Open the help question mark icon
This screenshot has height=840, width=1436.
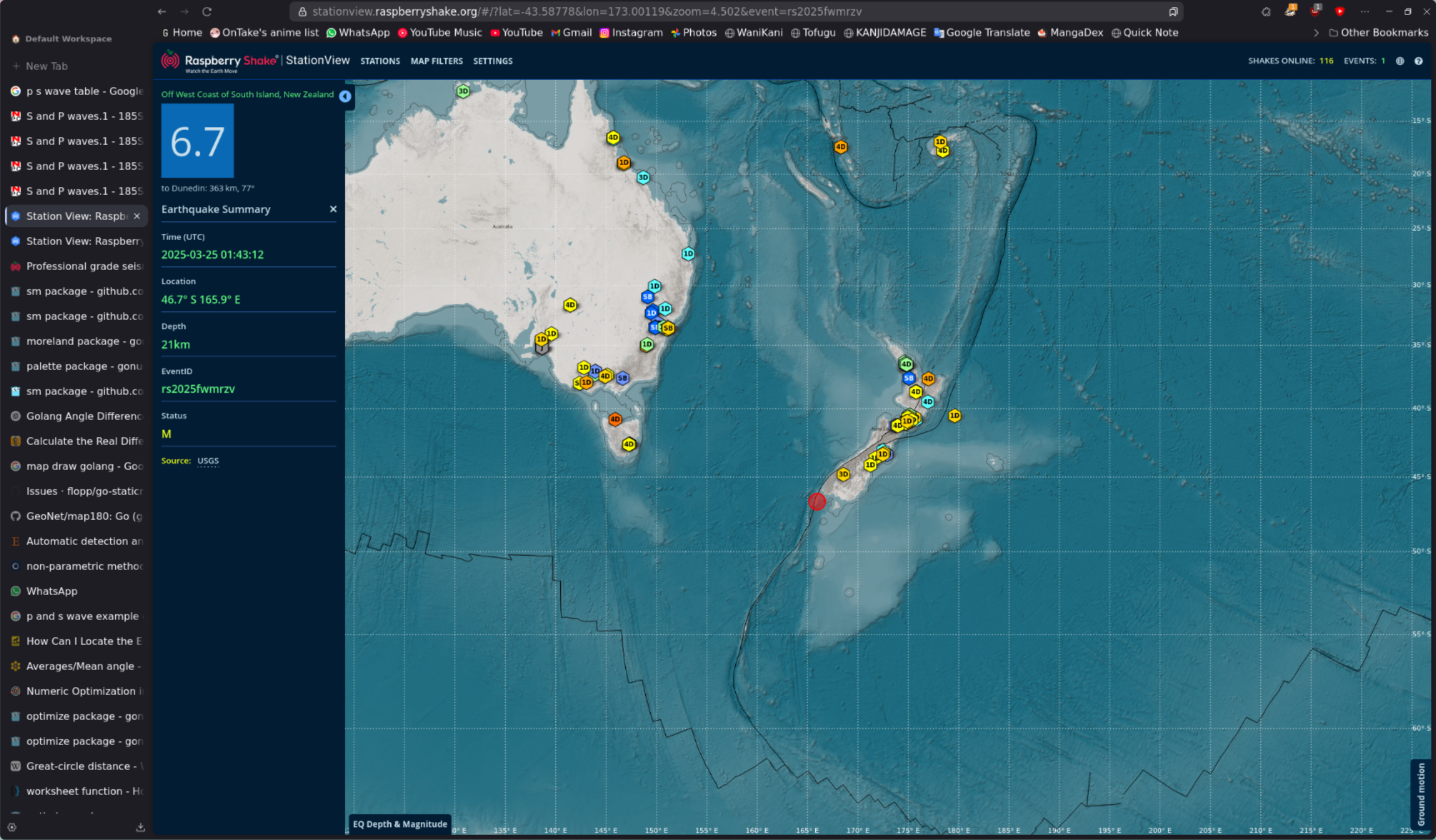(1418, 61)
